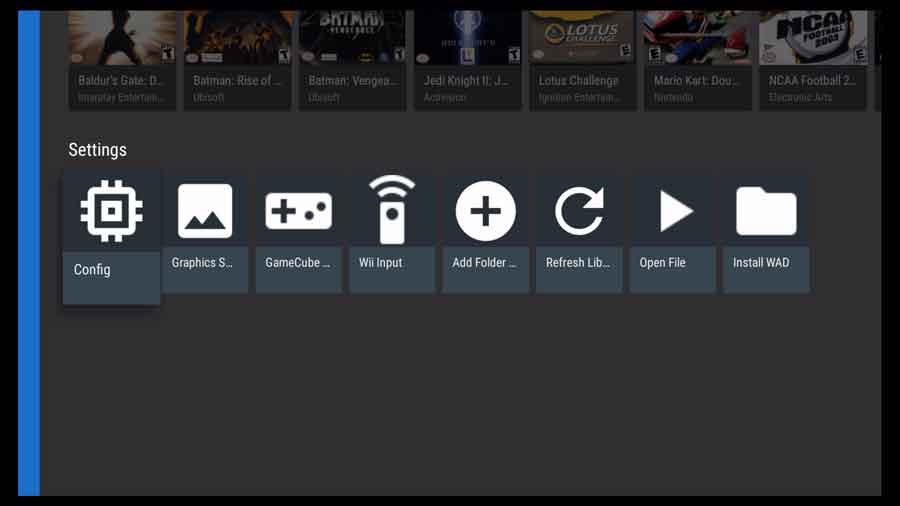The height and width of the screenshot is (506, 900).
Task: Open Mario Kart: Double Dash cover
Action: coord(698,37)
